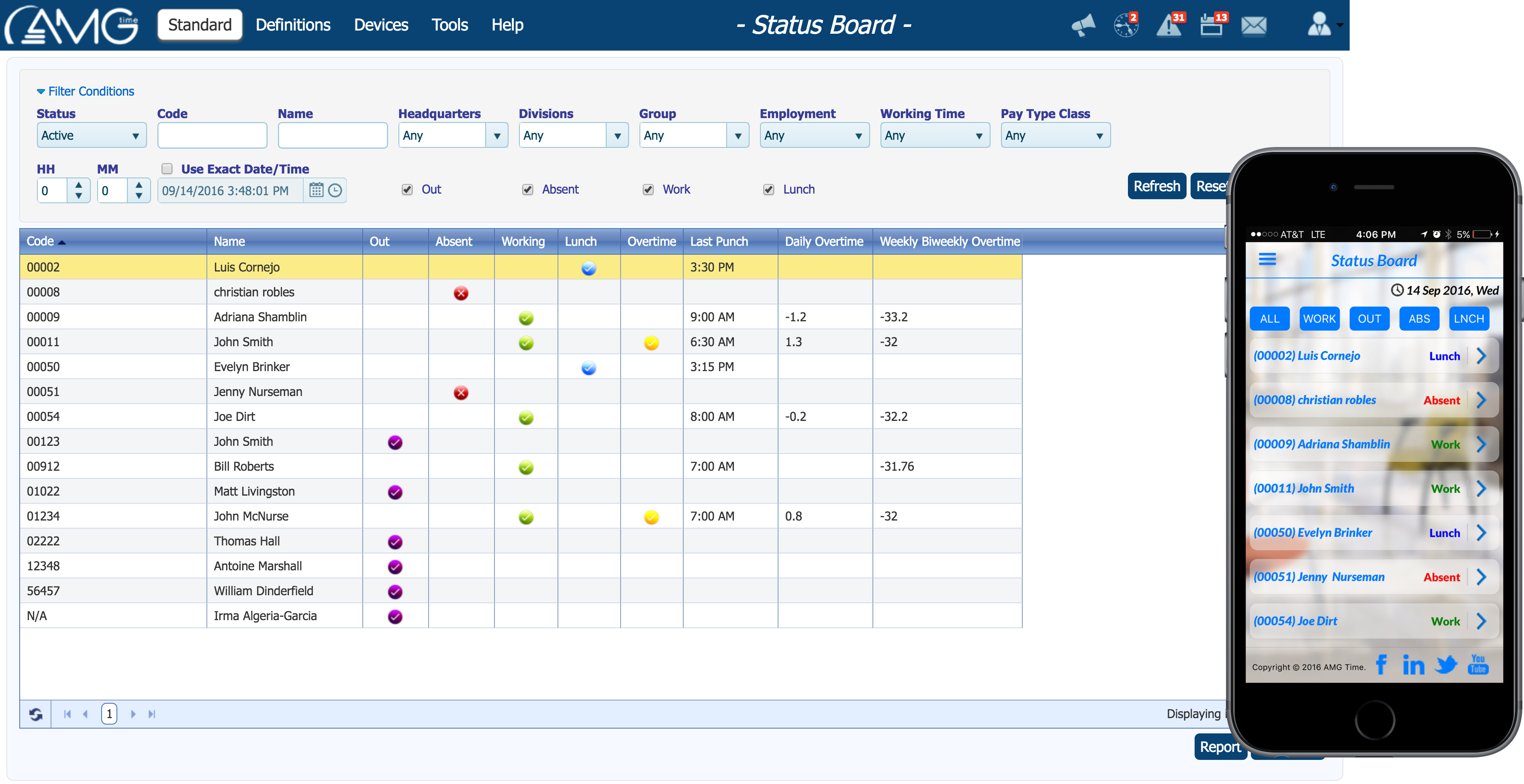Open the Devices menu

(x=381, y=25)
